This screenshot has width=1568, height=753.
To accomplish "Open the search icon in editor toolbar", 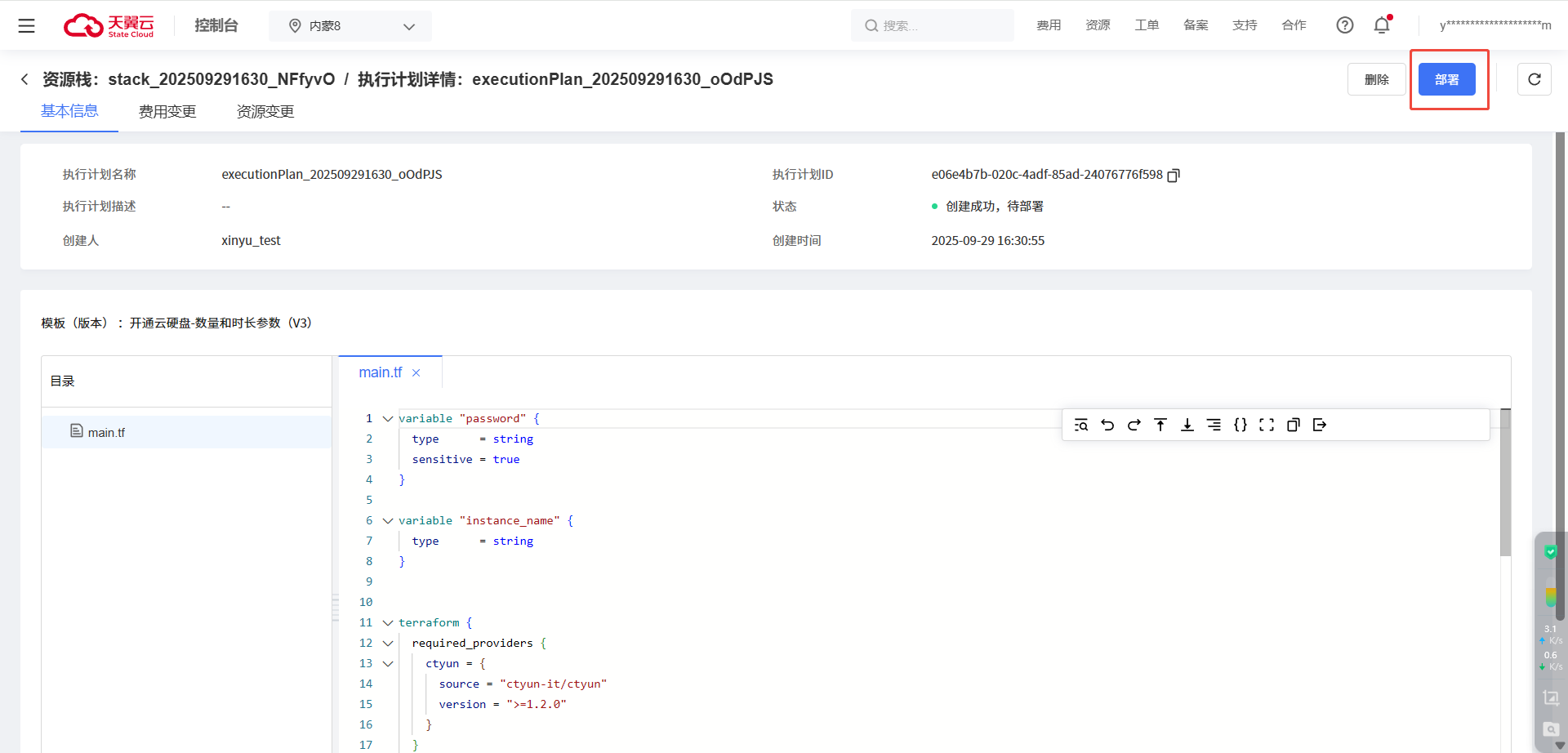I will pyautogui.click(x=1081, y=425).
